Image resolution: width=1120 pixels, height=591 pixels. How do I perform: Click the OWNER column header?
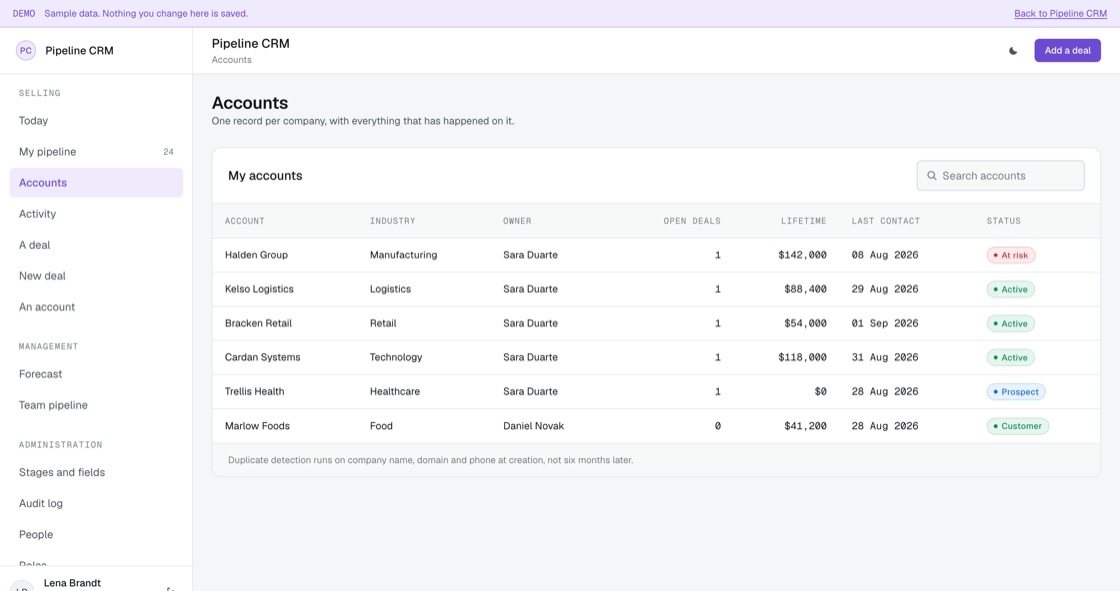(517, 221)
